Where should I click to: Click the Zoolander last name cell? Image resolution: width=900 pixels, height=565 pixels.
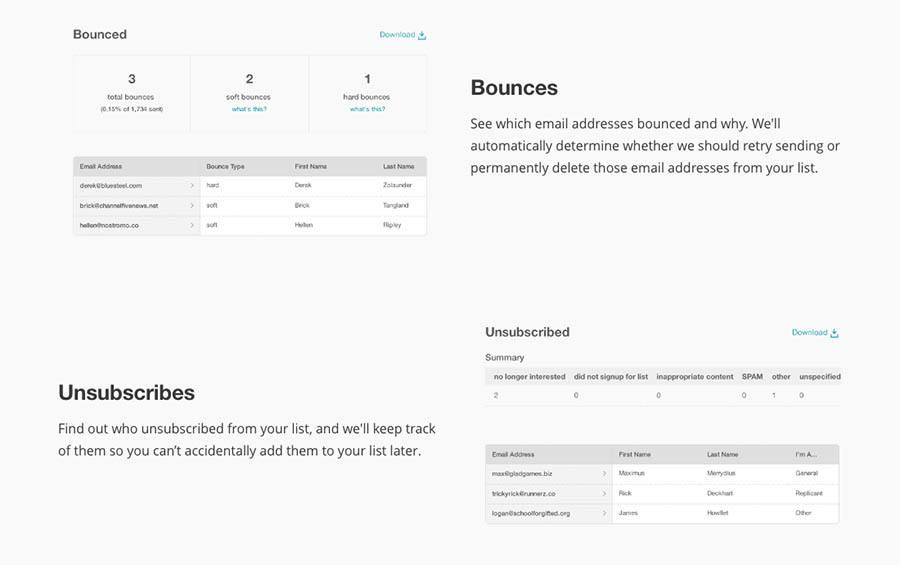tap(397, 186)
